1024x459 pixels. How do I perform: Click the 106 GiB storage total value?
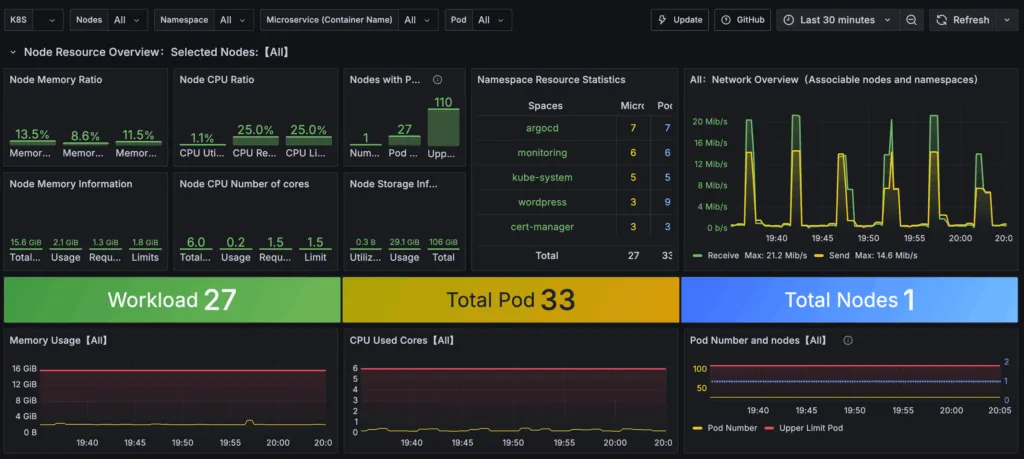(443, 243)
